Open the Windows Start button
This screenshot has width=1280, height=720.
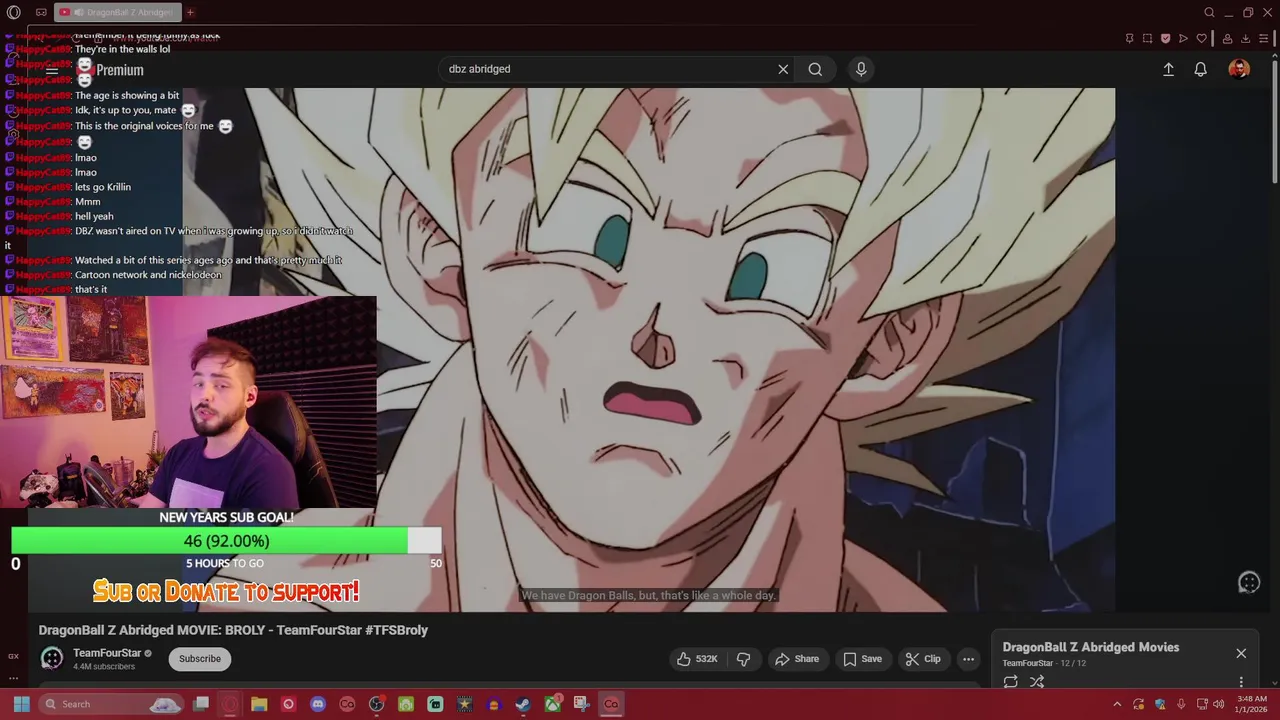point(21,704)
